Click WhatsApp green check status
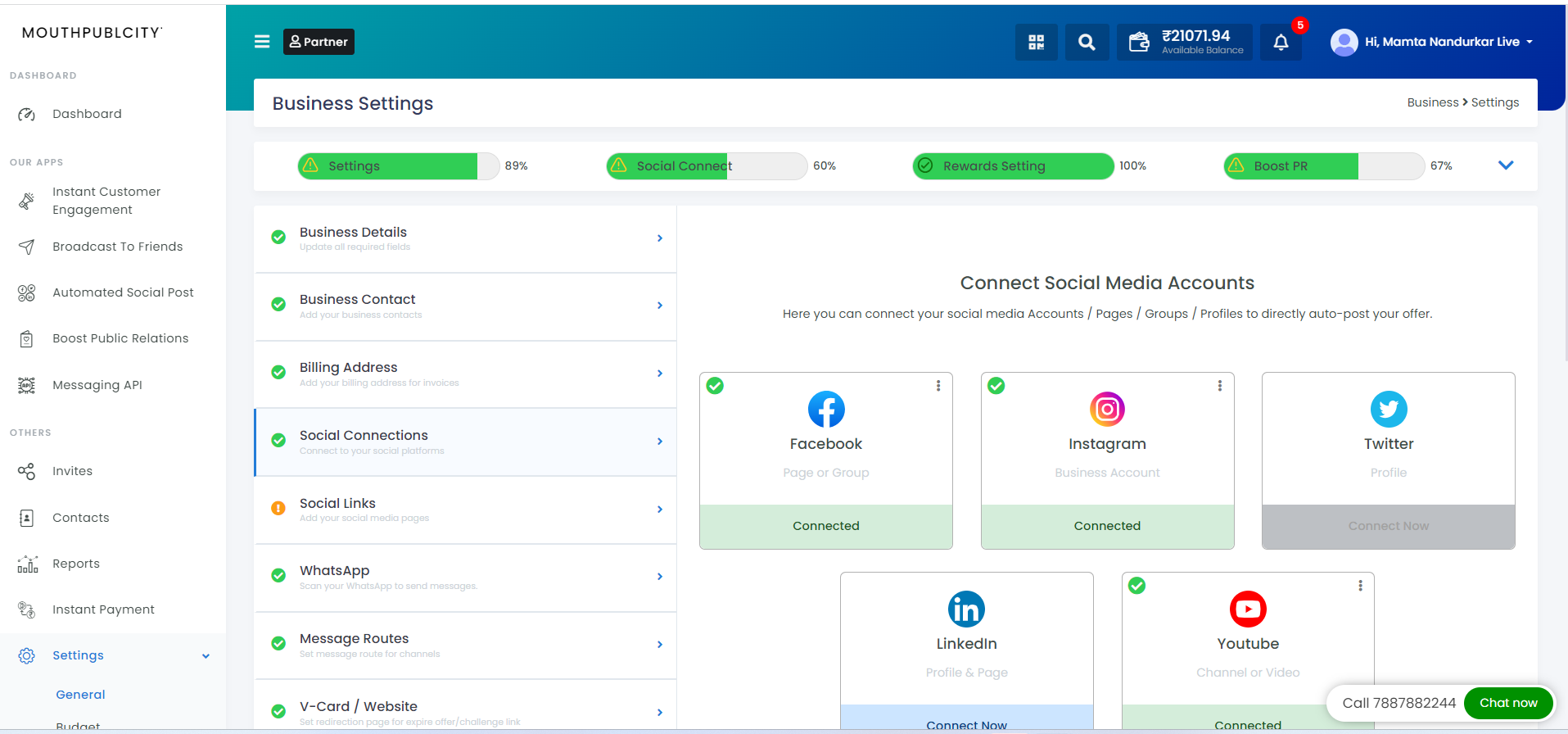Image resolution: width=1568 pixels, height=734 pixels. [278, 576]
